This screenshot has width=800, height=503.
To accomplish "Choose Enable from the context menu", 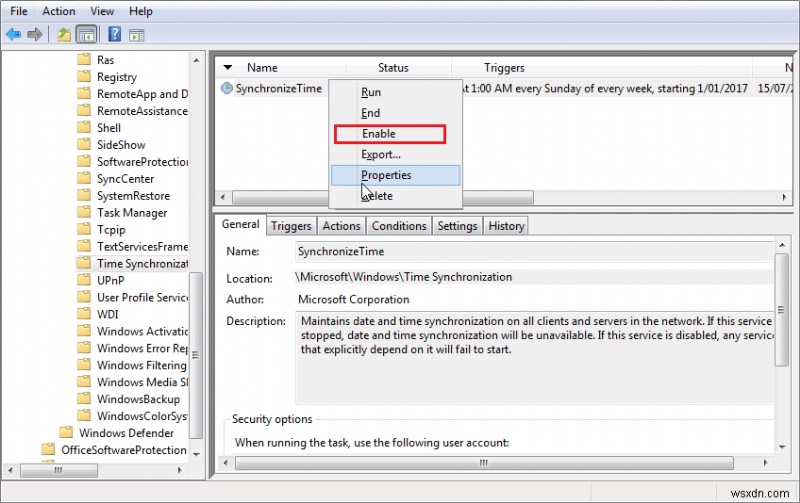I will 395,134.
